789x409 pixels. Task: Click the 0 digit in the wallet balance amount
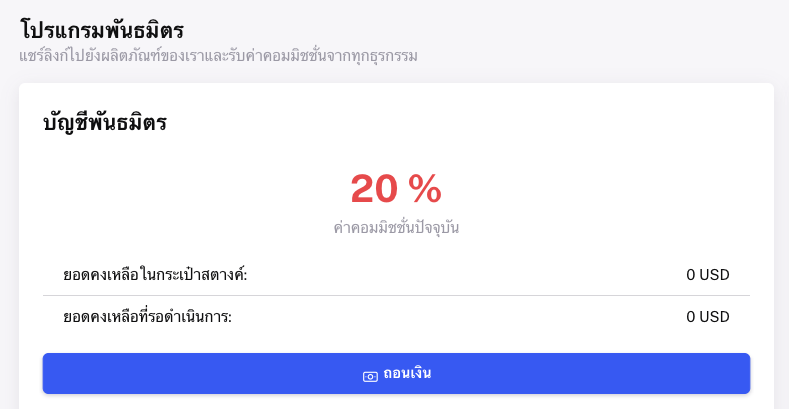[691, 275]
